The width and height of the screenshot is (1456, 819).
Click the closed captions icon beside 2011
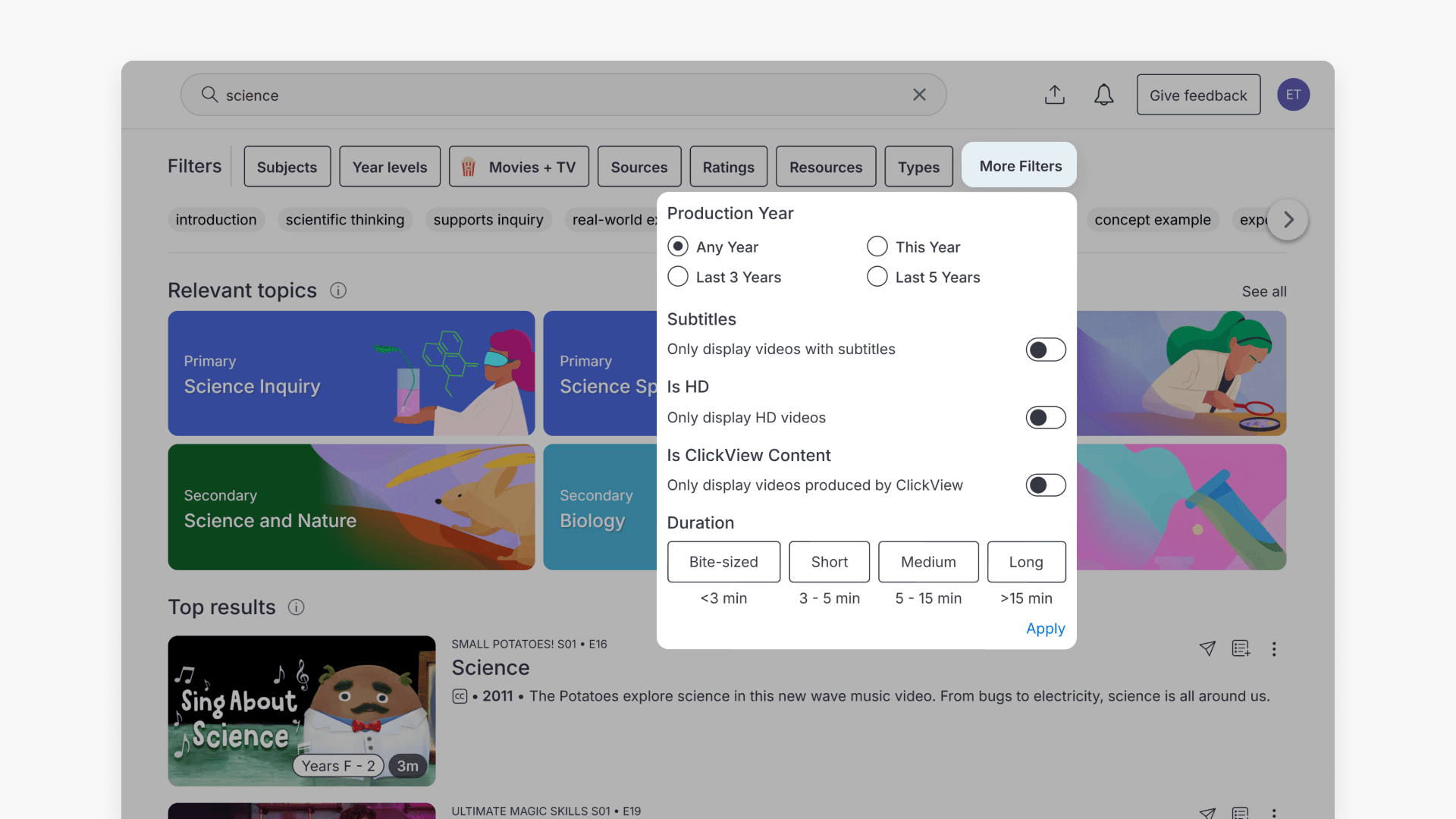point(459,695)
